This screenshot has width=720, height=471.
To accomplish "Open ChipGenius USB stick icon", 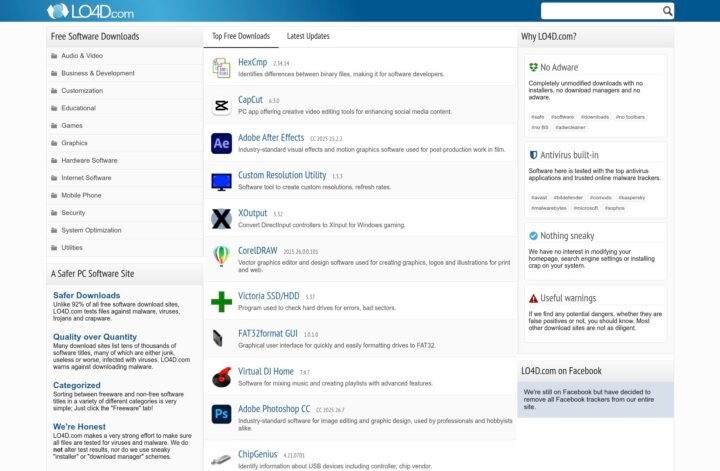I will (220, 459).
